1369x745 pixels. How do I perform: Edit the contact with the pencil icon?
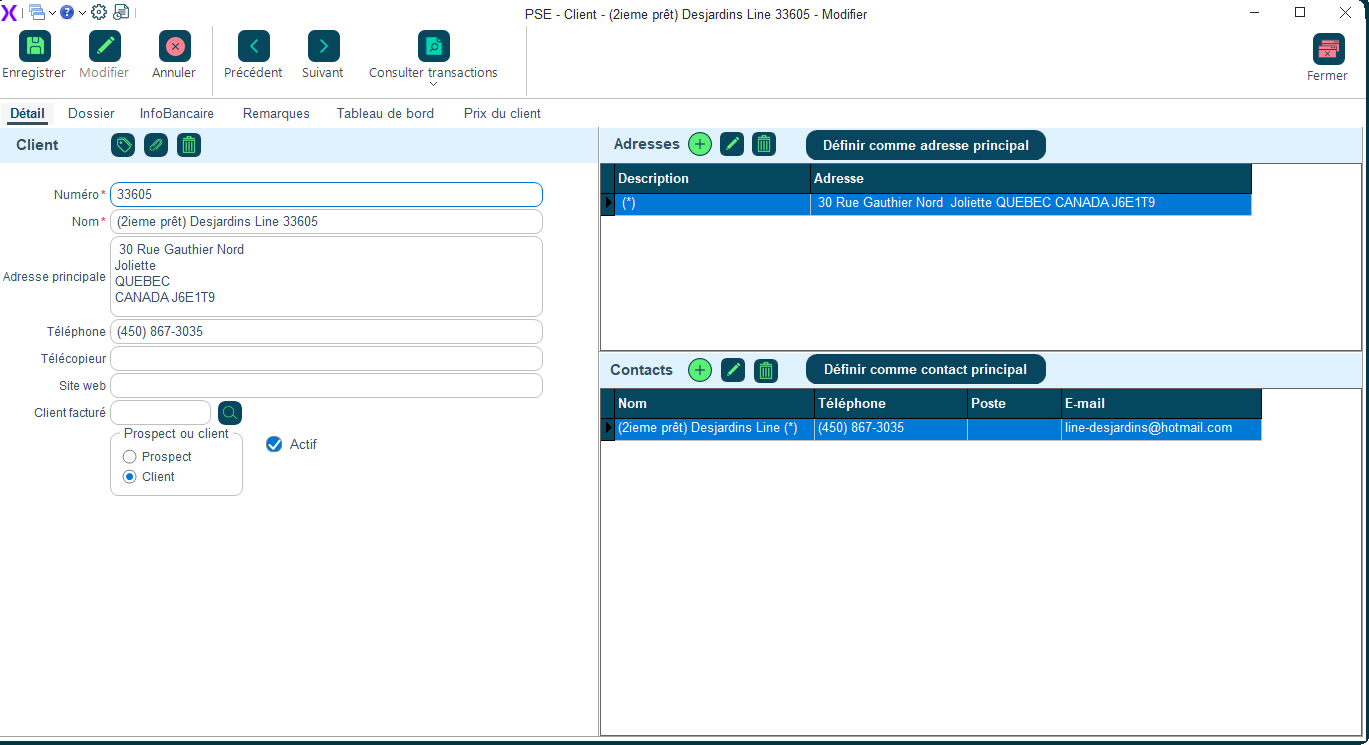coord(733,370)
